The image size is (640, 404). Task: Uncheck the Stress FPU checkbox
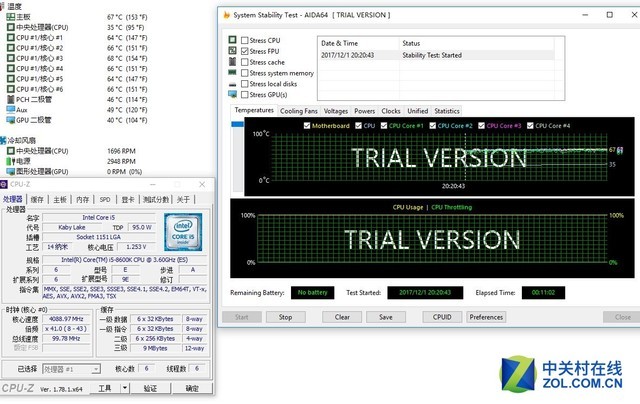coord(245,52)
